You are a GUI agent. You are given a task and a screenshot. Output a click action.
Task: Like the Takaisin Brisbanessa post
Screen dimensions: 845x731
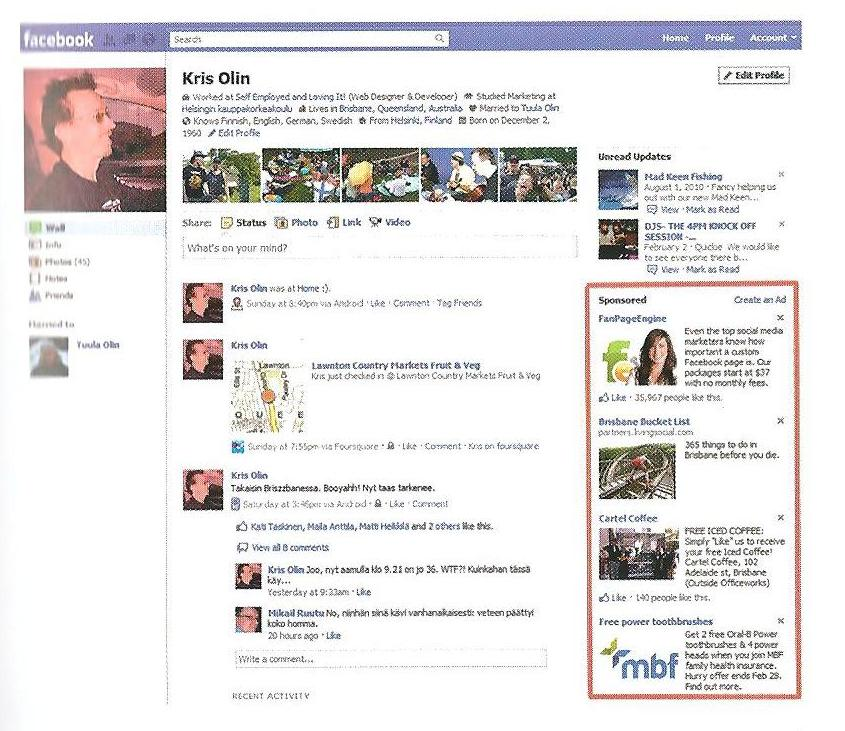(x=397, y=504)
